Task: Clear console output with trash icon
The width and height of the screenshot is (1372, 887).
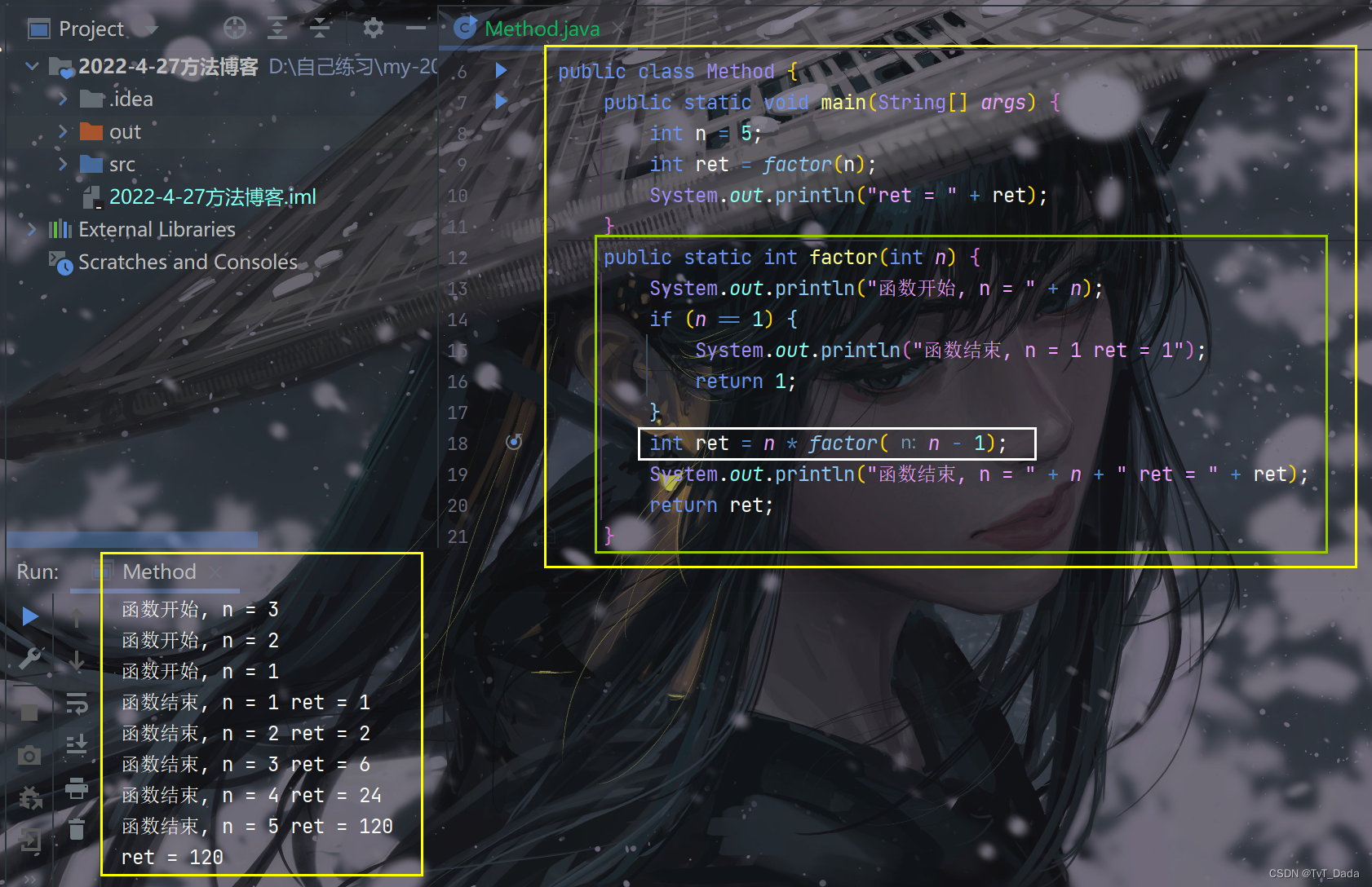Action: click(77, 829)
